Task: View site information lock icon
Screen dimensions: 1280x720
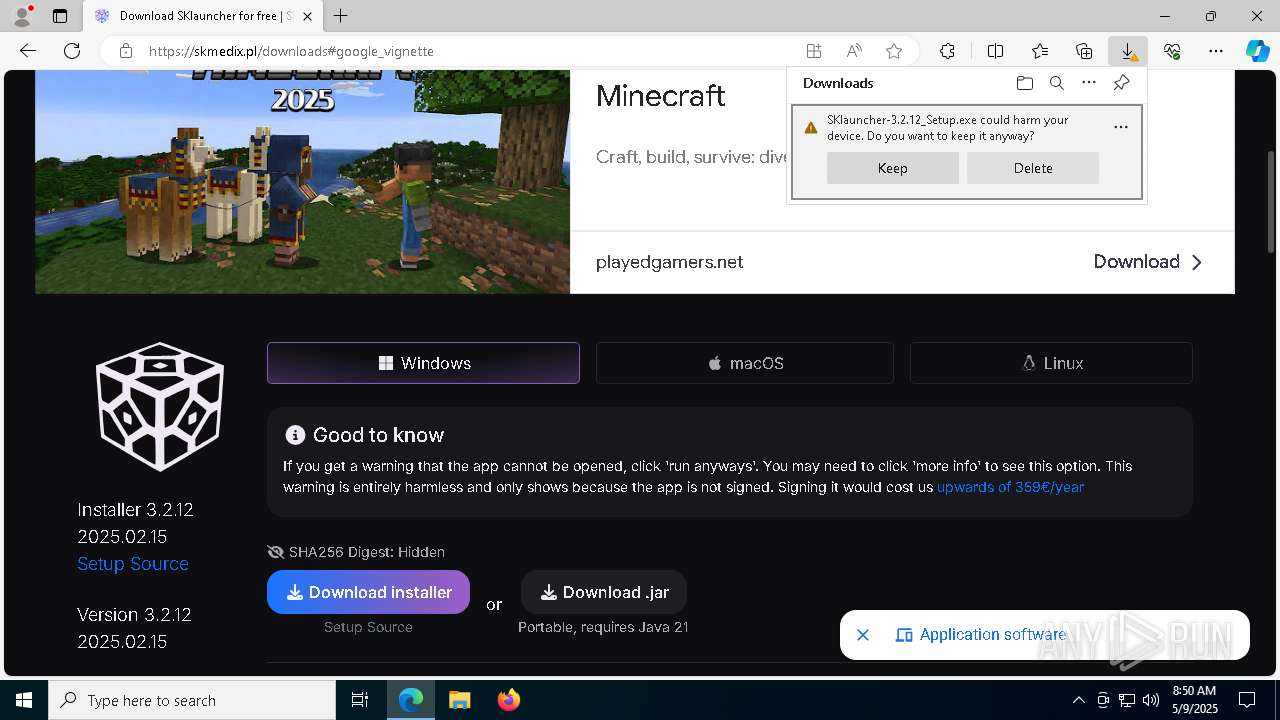Action: (126, 51)
